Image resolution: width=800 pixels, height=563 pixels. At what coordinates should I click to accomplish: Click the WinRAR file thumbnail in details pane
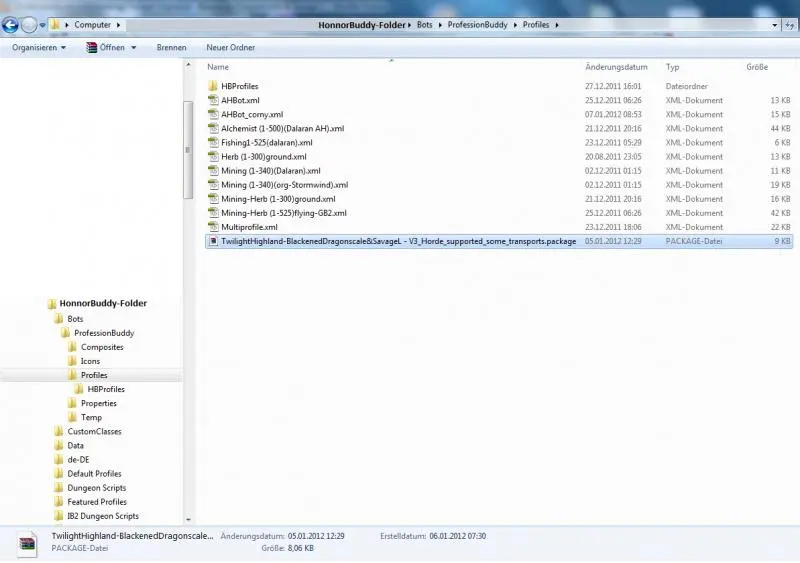pyautogui.click(x=27, y=544)
